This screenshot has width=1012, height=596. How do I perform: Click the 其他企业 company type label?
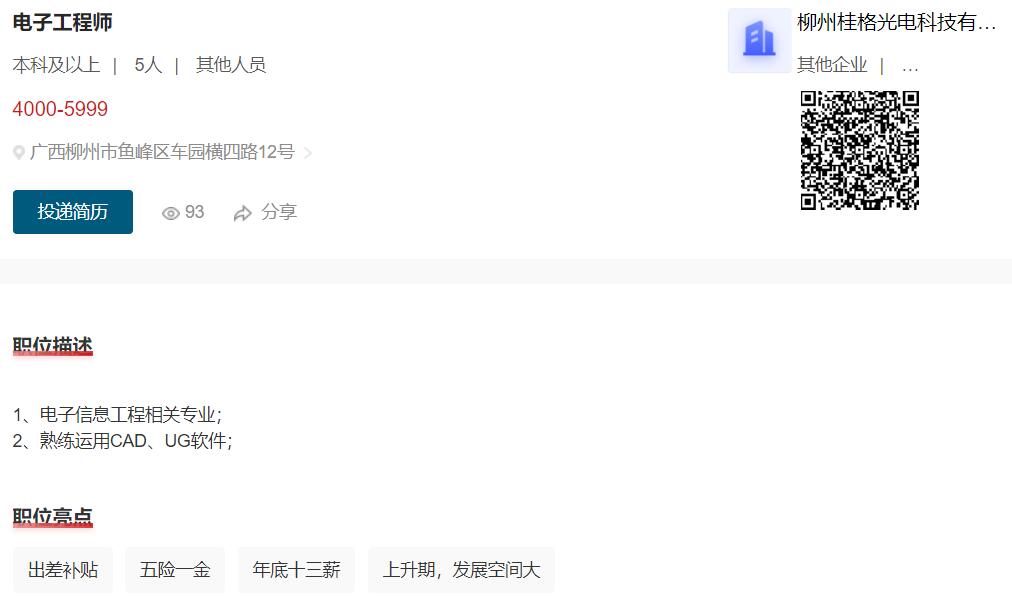click(x=832, y=65)
